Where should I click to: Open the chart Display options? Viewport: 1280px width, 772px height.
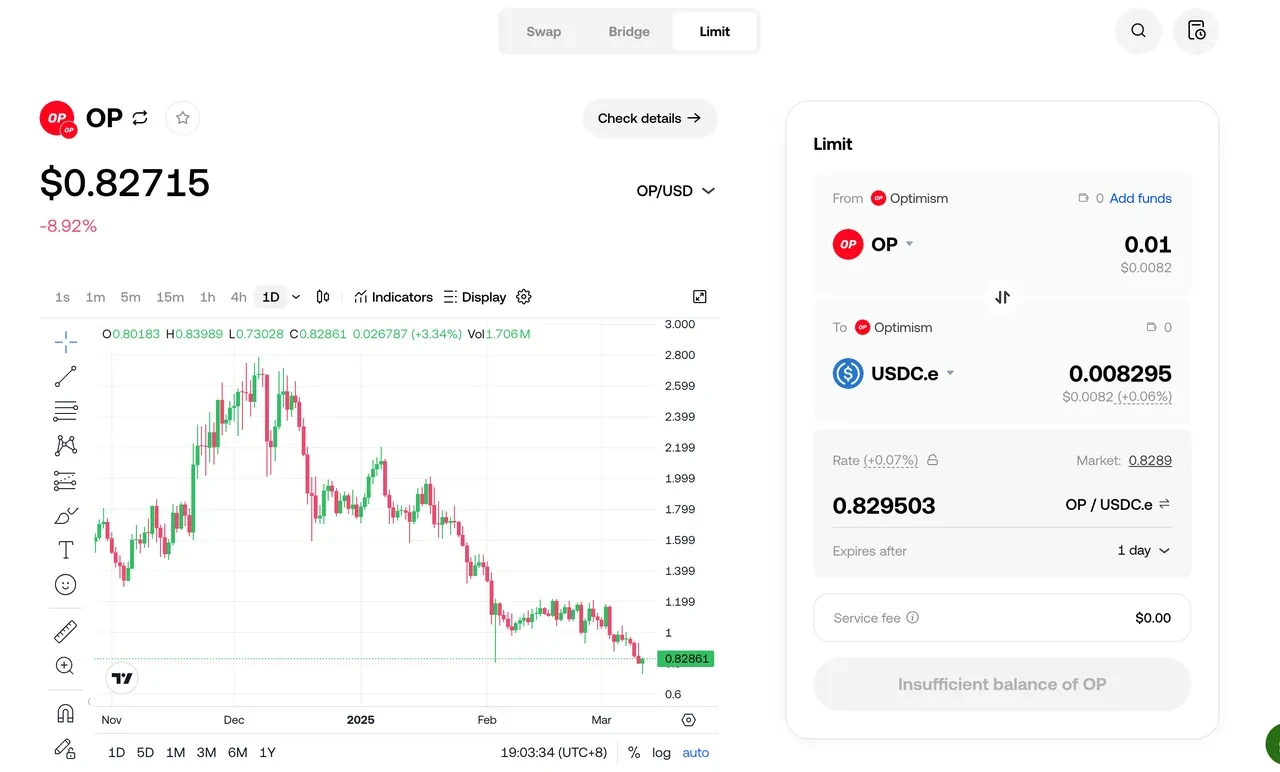[475, 297]
